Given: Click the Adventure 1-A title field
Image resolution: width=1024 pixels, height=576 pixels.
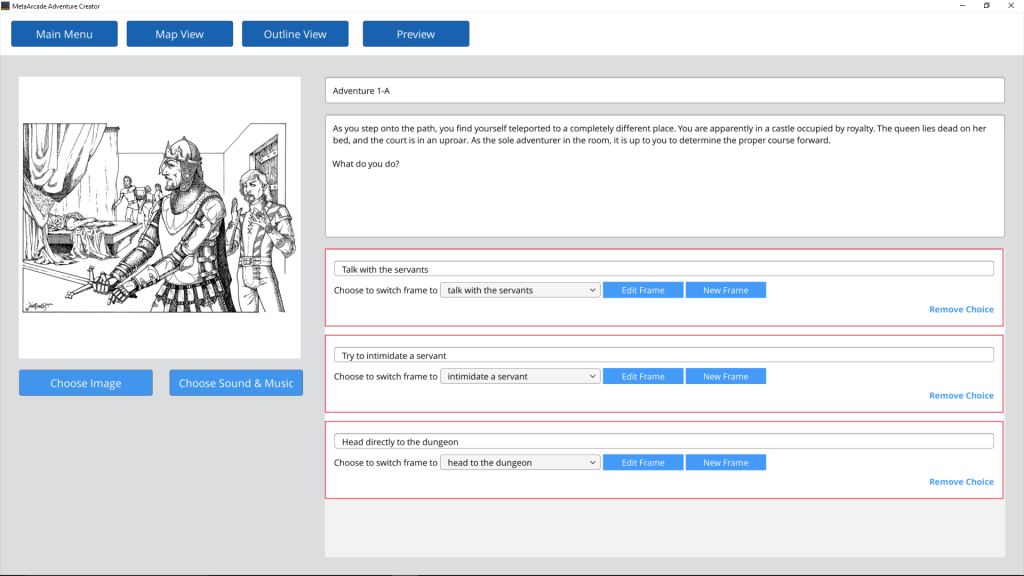Looking at the screenshot, I should [x=664, y=91].
